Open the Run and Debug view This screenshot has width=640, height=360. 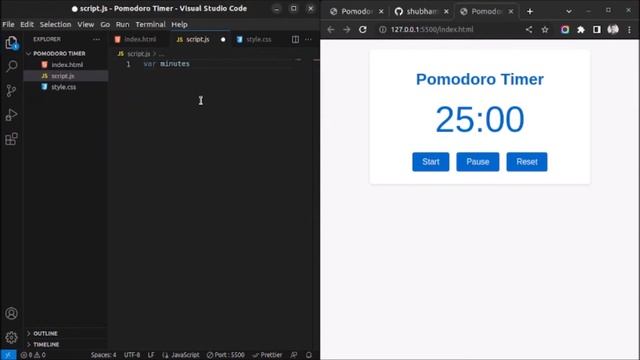point(11,115)
